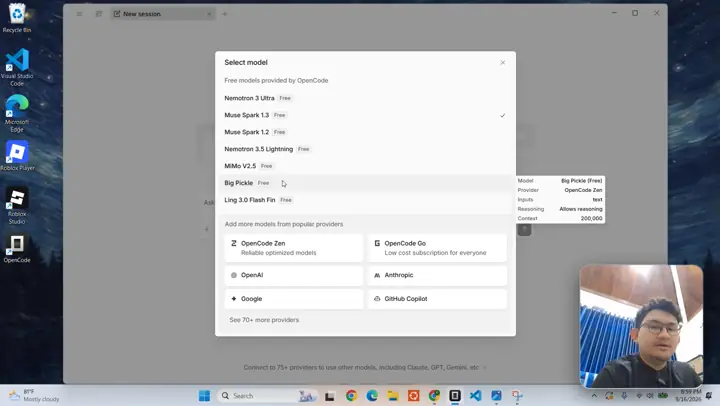Open See 70+ more providers link
Viewport: 720px width, 406px height.
pyautogui.click(x=264, y=320)
